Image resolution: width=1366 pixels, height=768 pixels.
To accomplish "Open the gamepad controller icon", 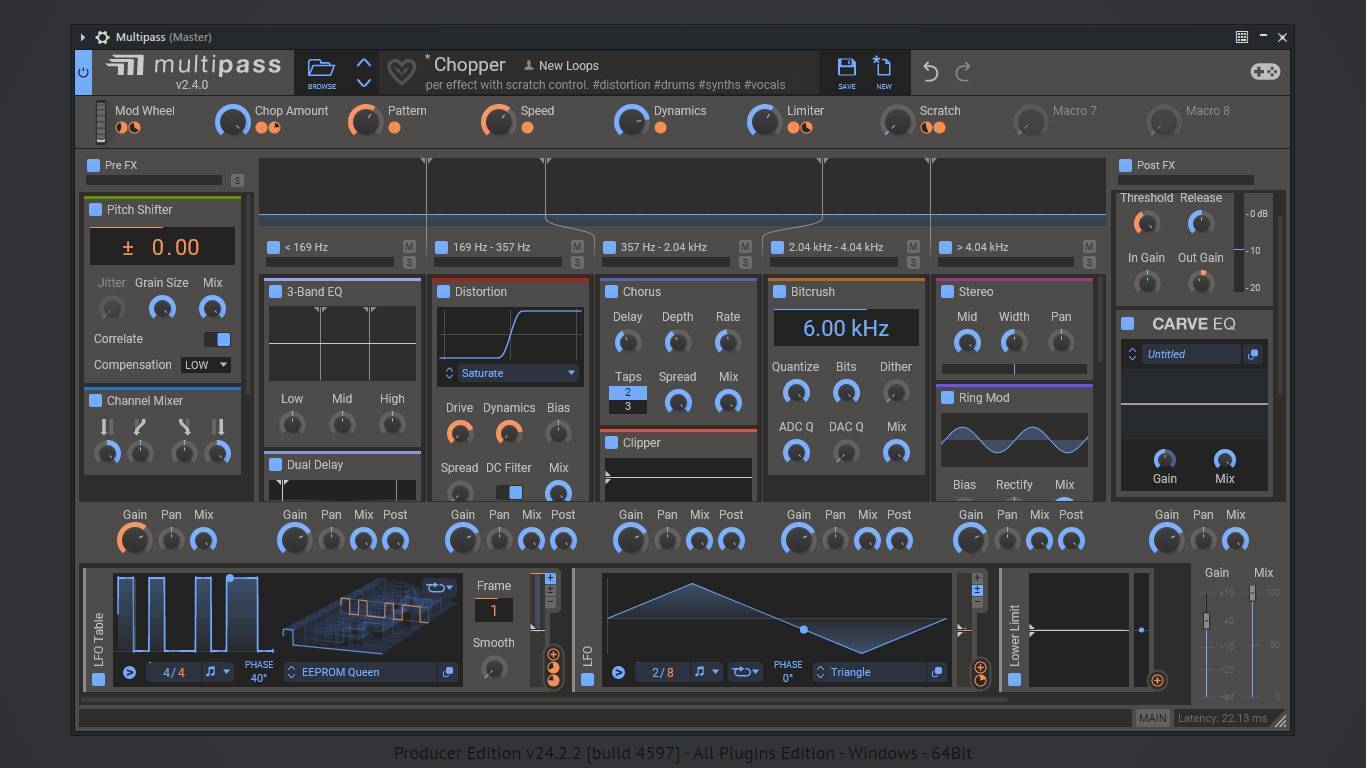I will [x=1265, y=72].
